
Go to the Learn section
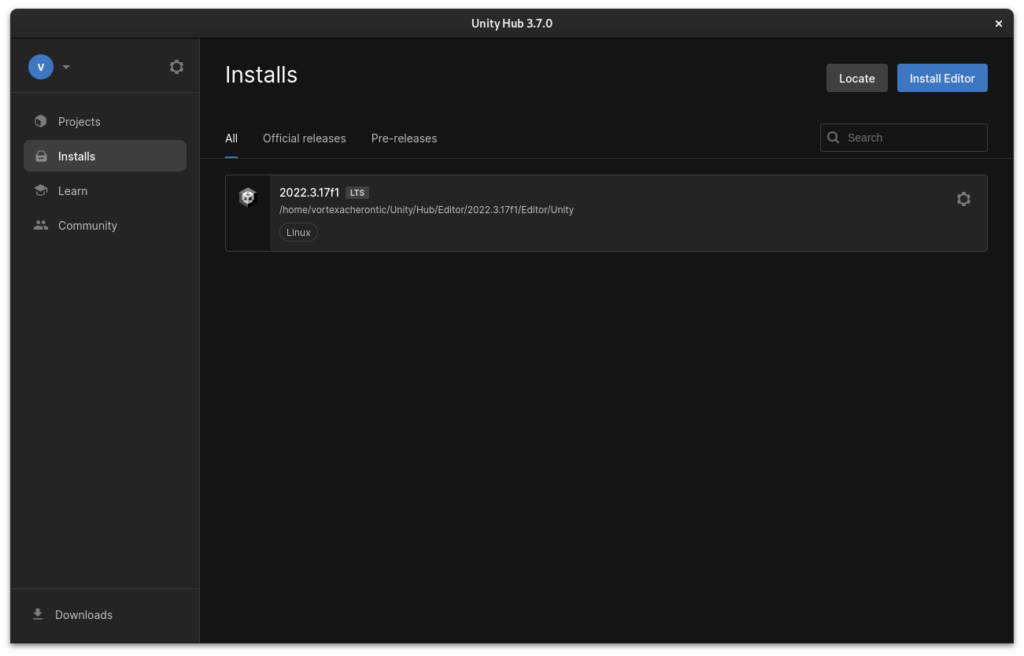[105, 191]
